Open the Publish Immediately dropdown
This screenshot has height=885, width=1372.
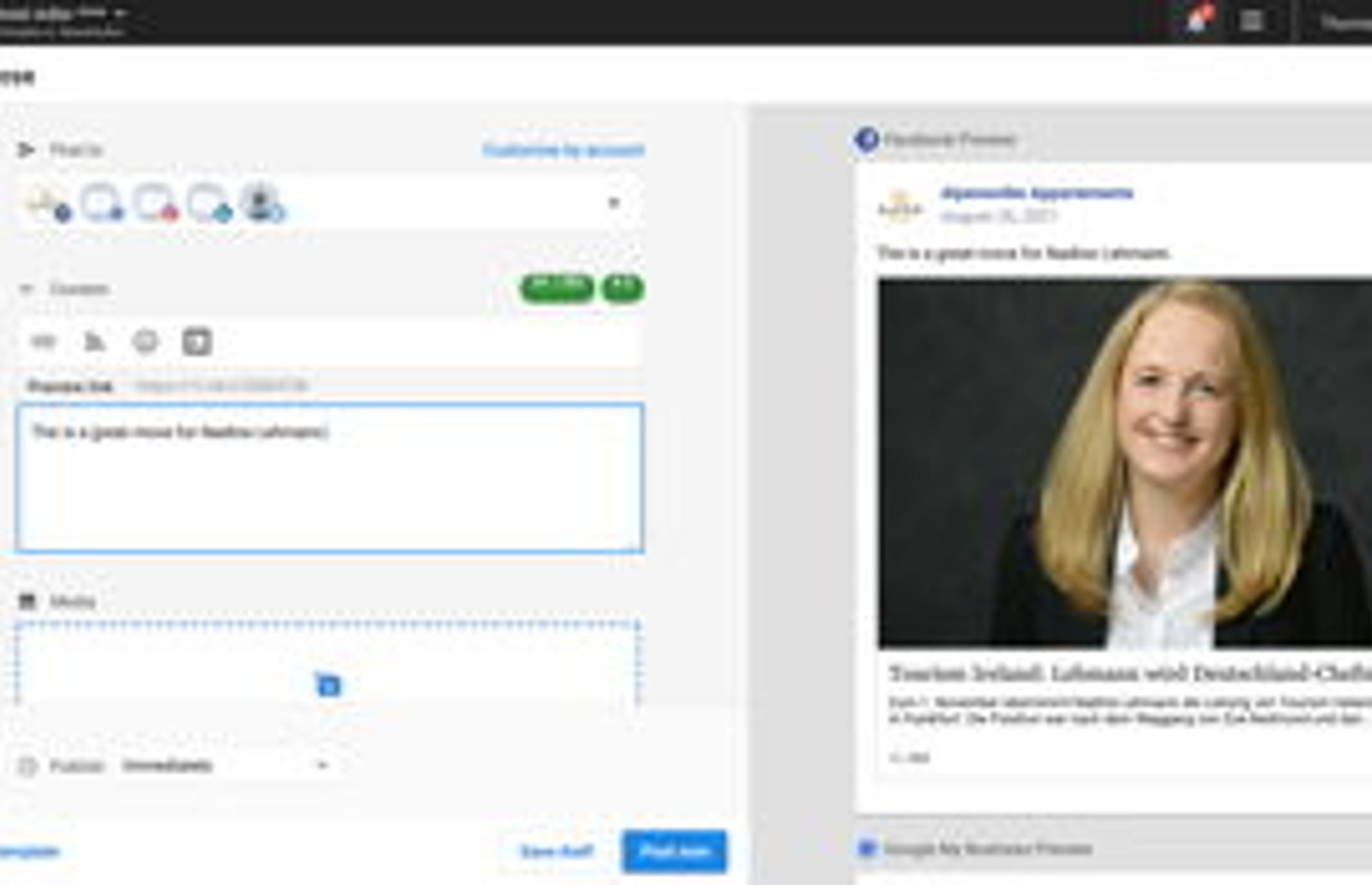[x=226, y=765]
